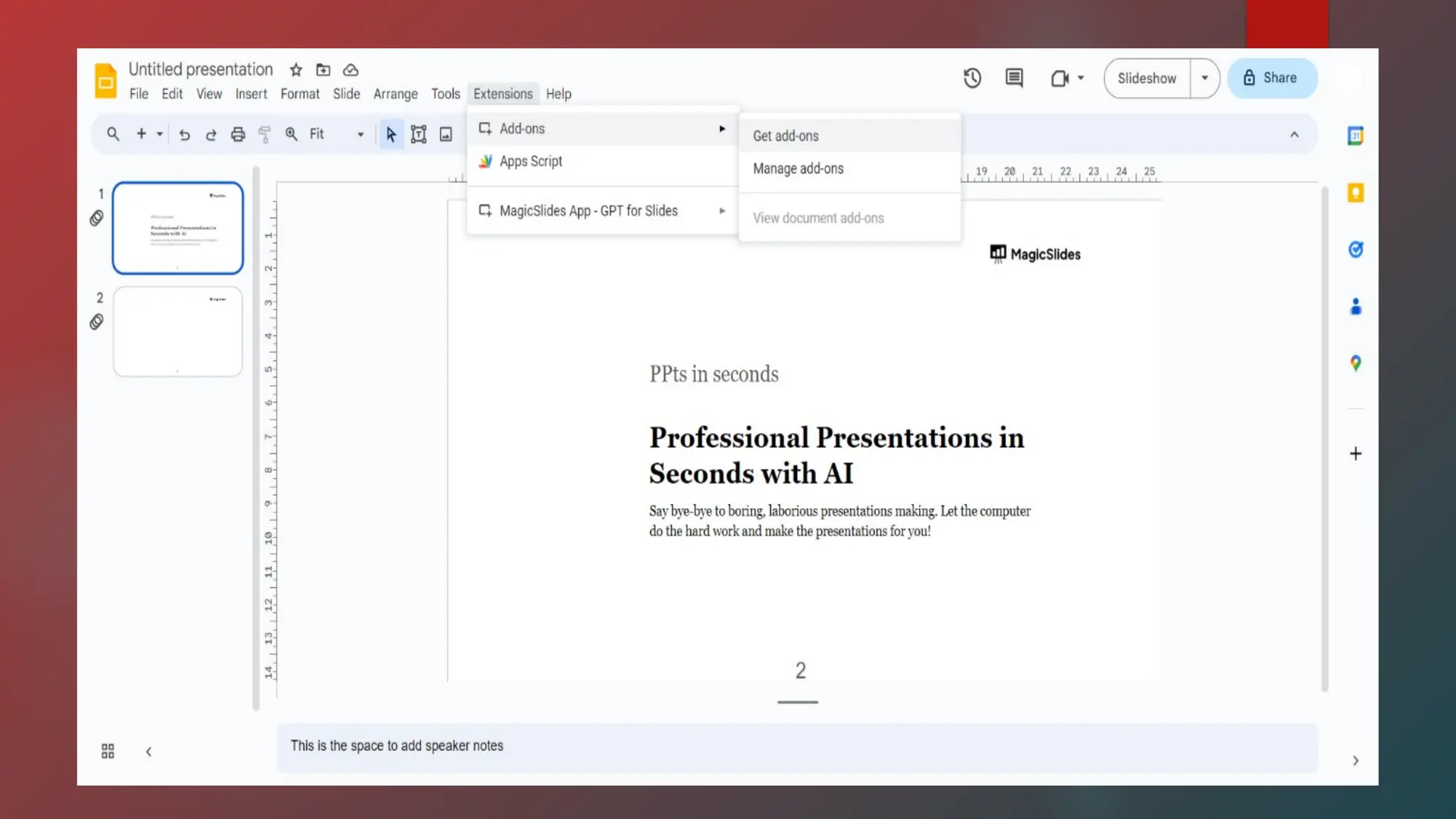Select Get add-ons menu item
This screenshot has height=819, width=1456.
[x=786, y=136]
